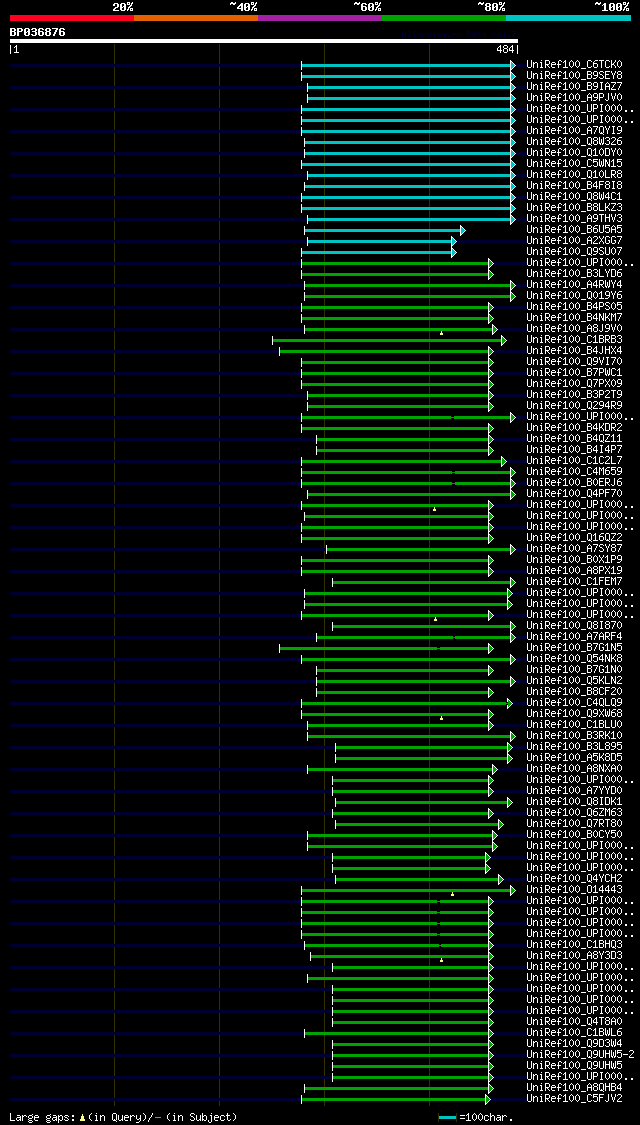This screenshot has width=640, height=1125.
Task: Click the UniRef100_B3LYD6 label
Action: [x=574, y=274]
